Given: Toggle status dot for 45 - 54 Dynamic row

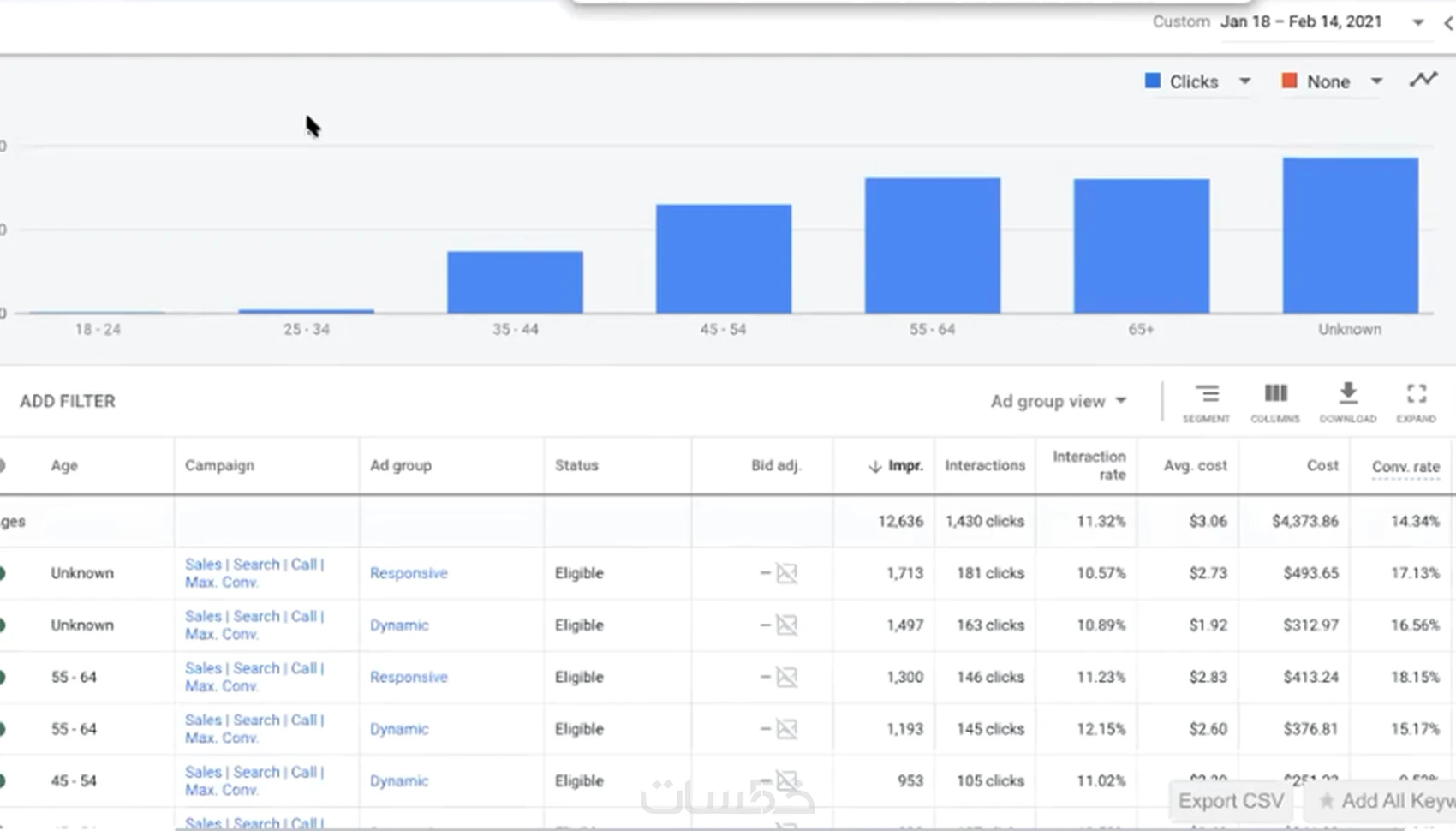Looking at the screenshot, I should click(x=3, y=781).
